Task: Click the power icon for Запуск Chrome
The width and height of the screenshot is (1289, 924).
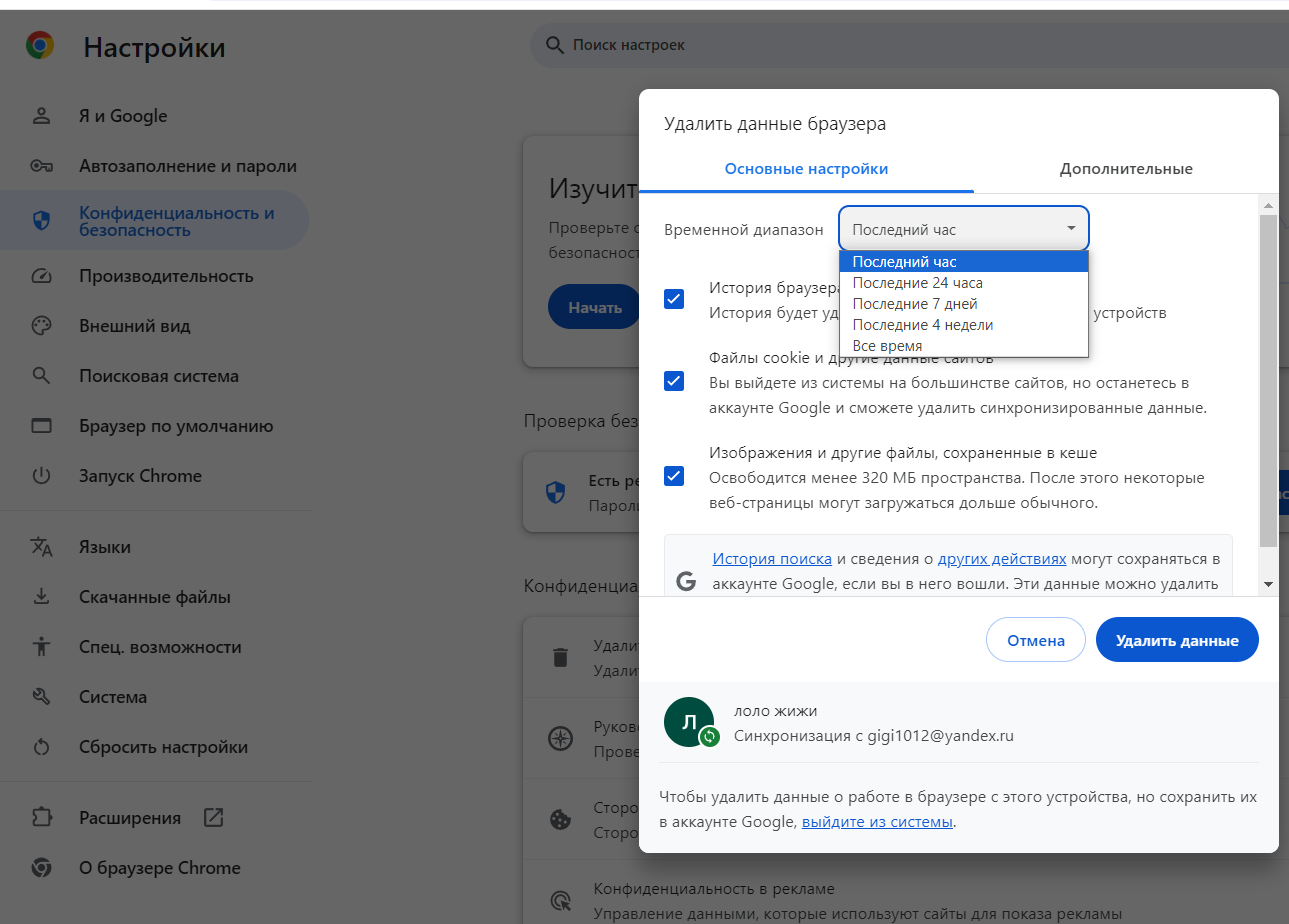Action: [x=41, y=476]
